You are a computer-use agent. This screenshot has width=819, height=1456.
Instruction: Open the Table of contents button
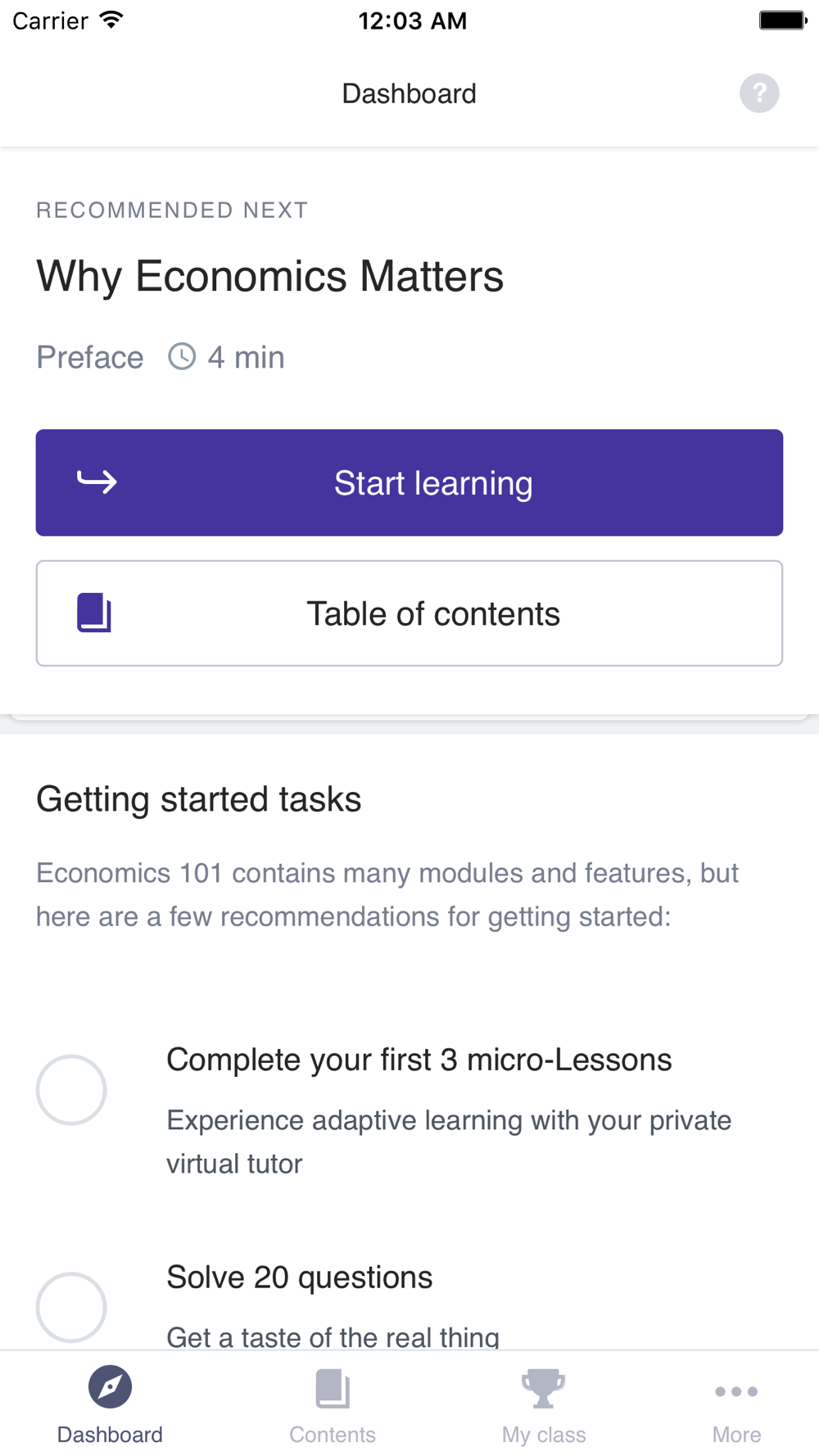click(409, 613)
